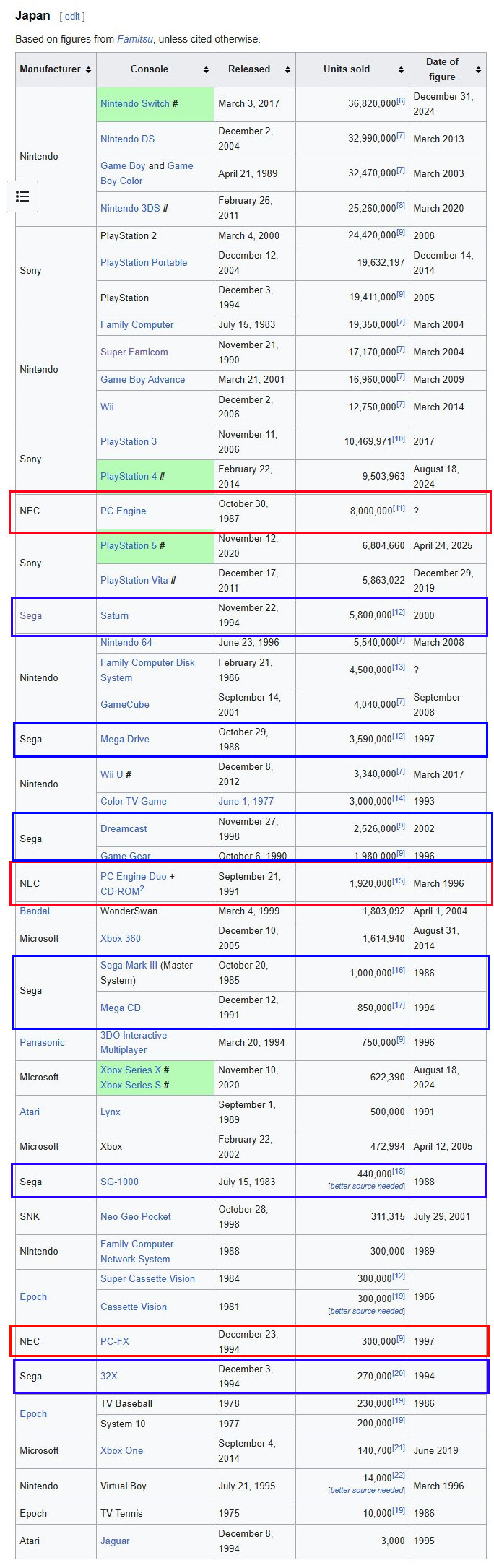Screen dimensions: 494x1568
Task: Open the Saturn console link
Action: (x=114, y=615)
